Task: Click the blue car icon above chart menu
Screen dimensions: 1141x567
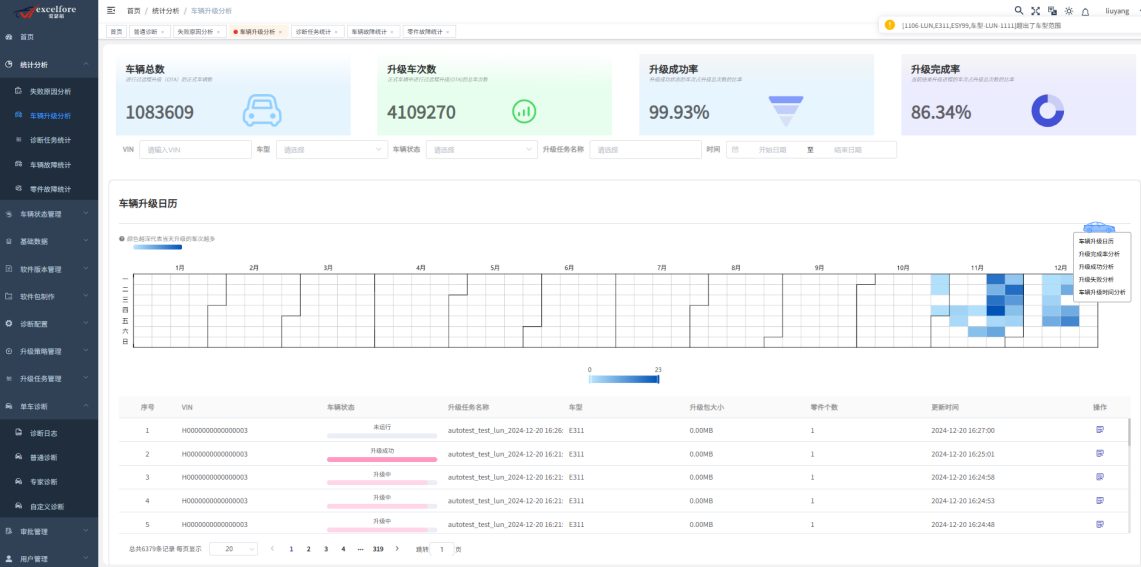Action: (1099, 227)
